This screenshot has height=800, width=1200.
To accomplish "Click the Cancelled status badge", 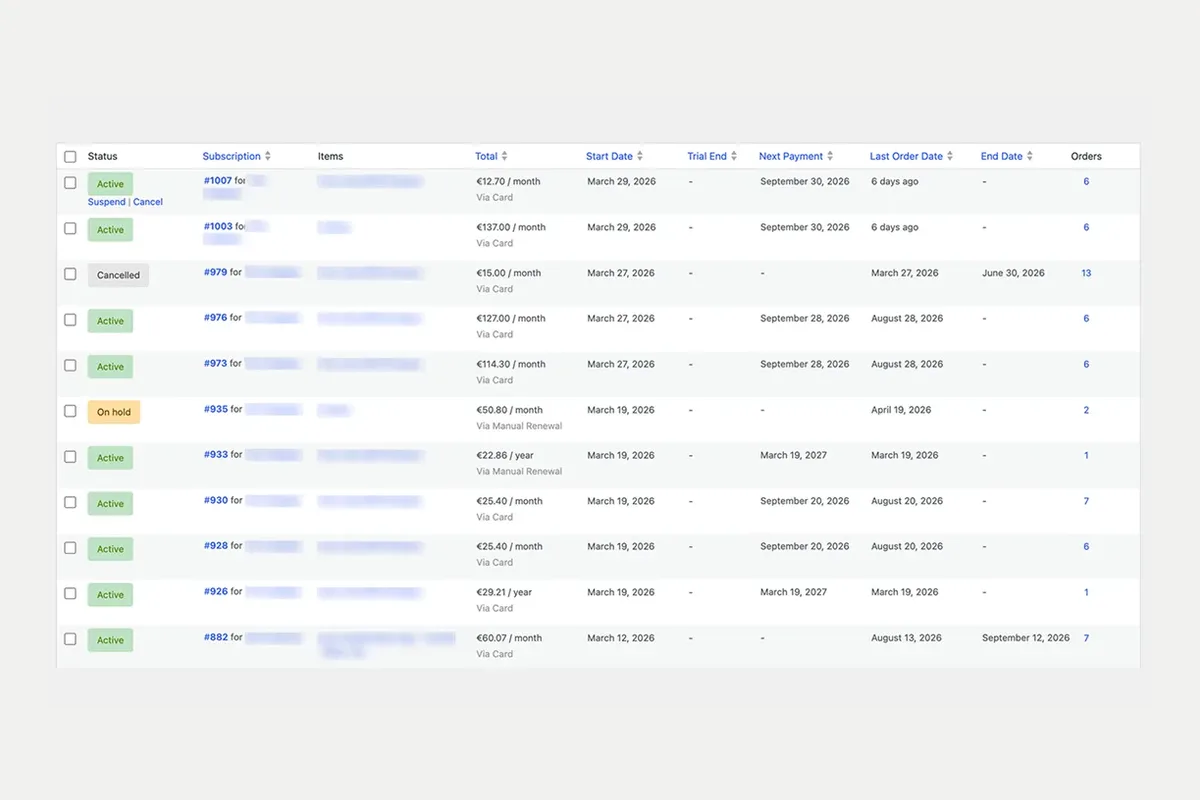I will (x=118, y=275).
